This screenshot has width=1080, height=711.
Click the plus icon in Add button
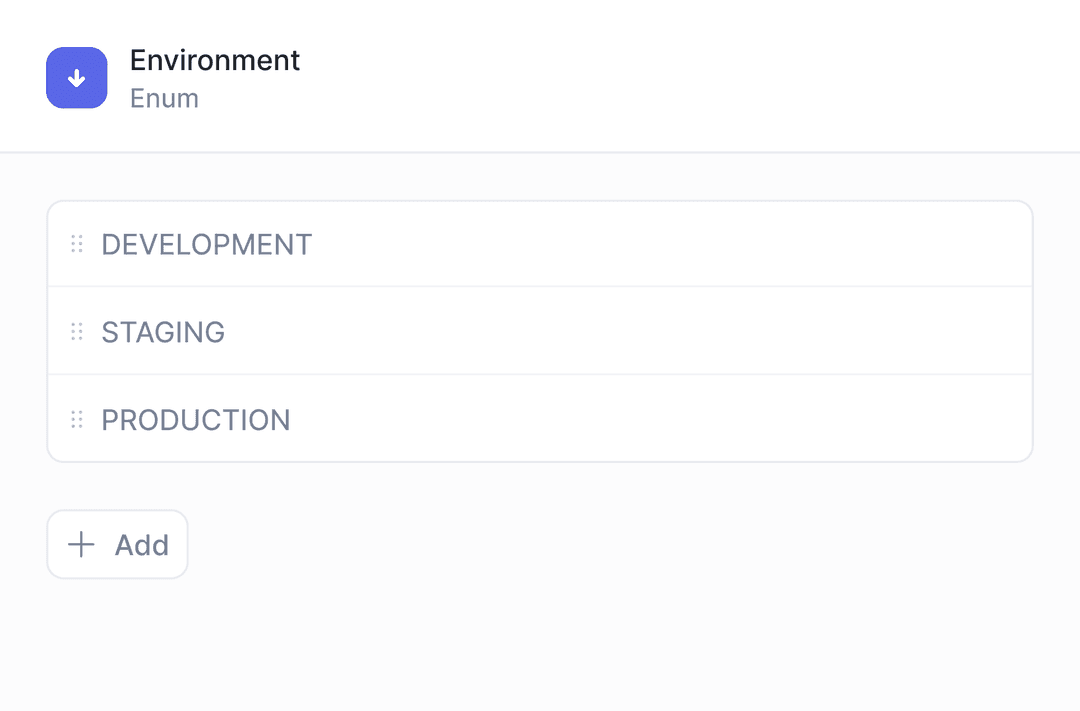(x=81, y=545)
